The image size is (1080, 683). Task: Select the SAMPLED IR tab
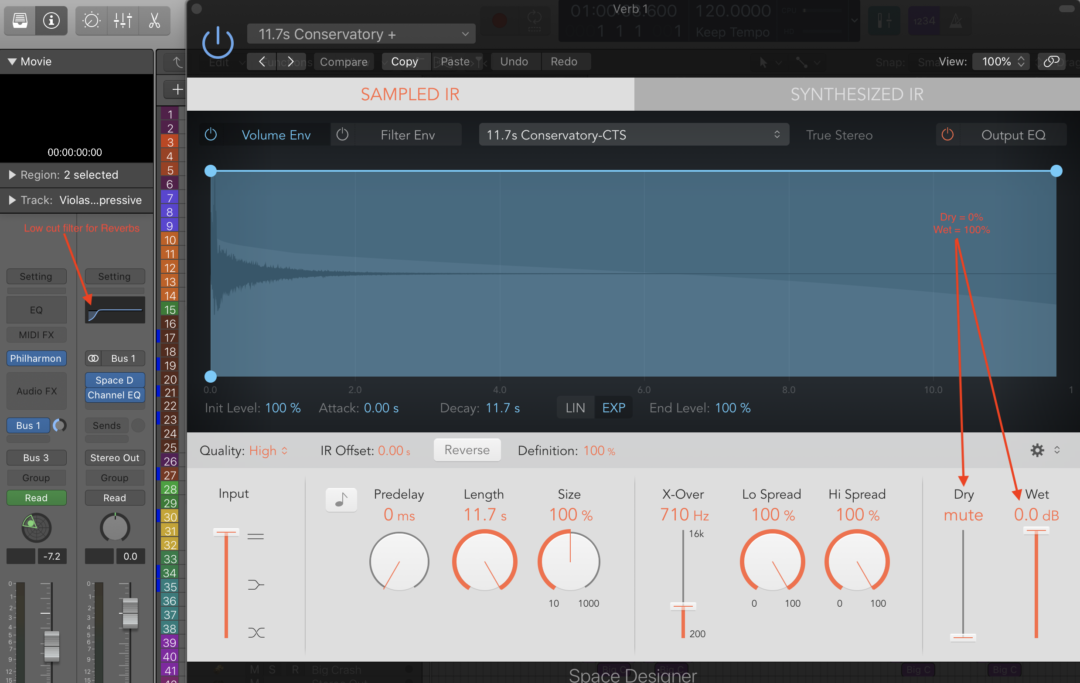[x=410, y=93]
